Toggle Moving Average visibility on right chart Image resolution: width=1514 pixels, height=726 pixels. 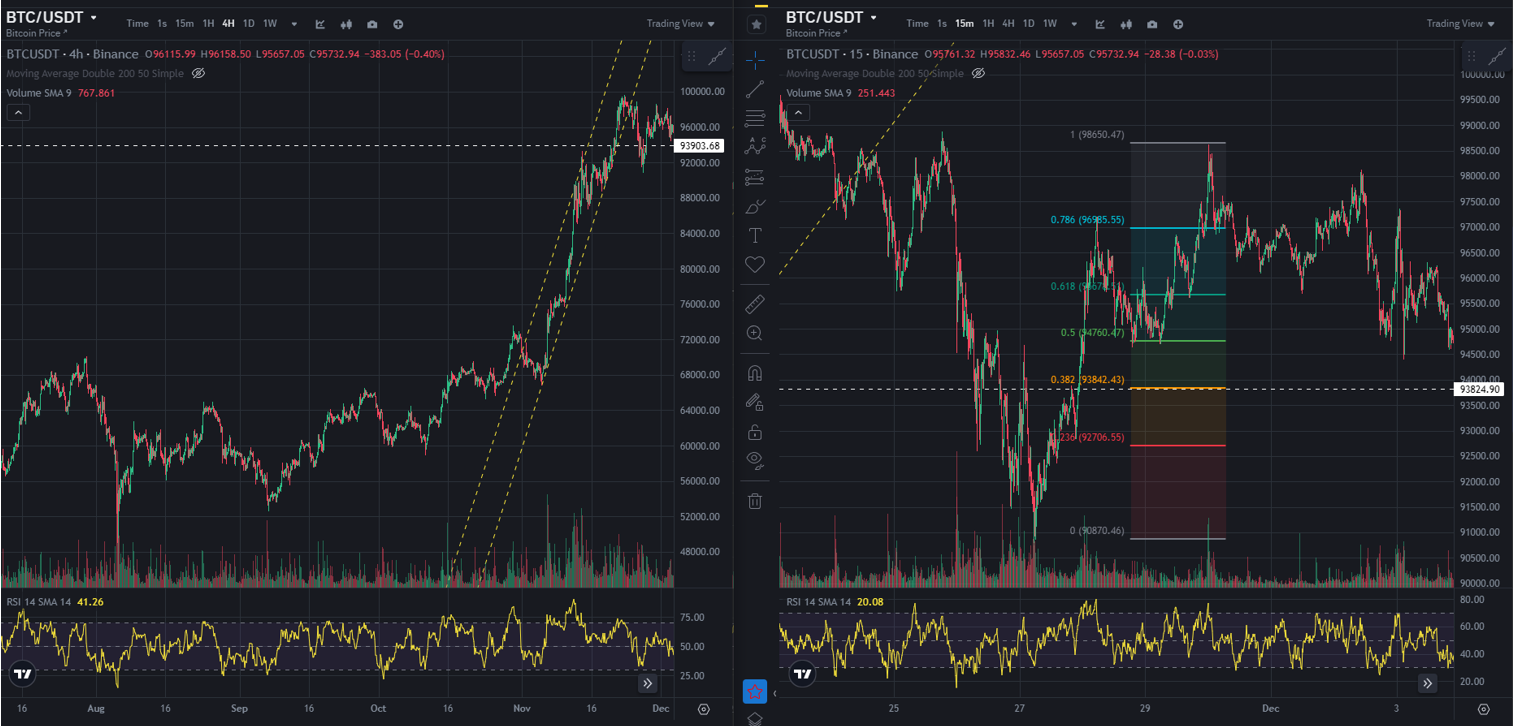[x=978, y=73]
